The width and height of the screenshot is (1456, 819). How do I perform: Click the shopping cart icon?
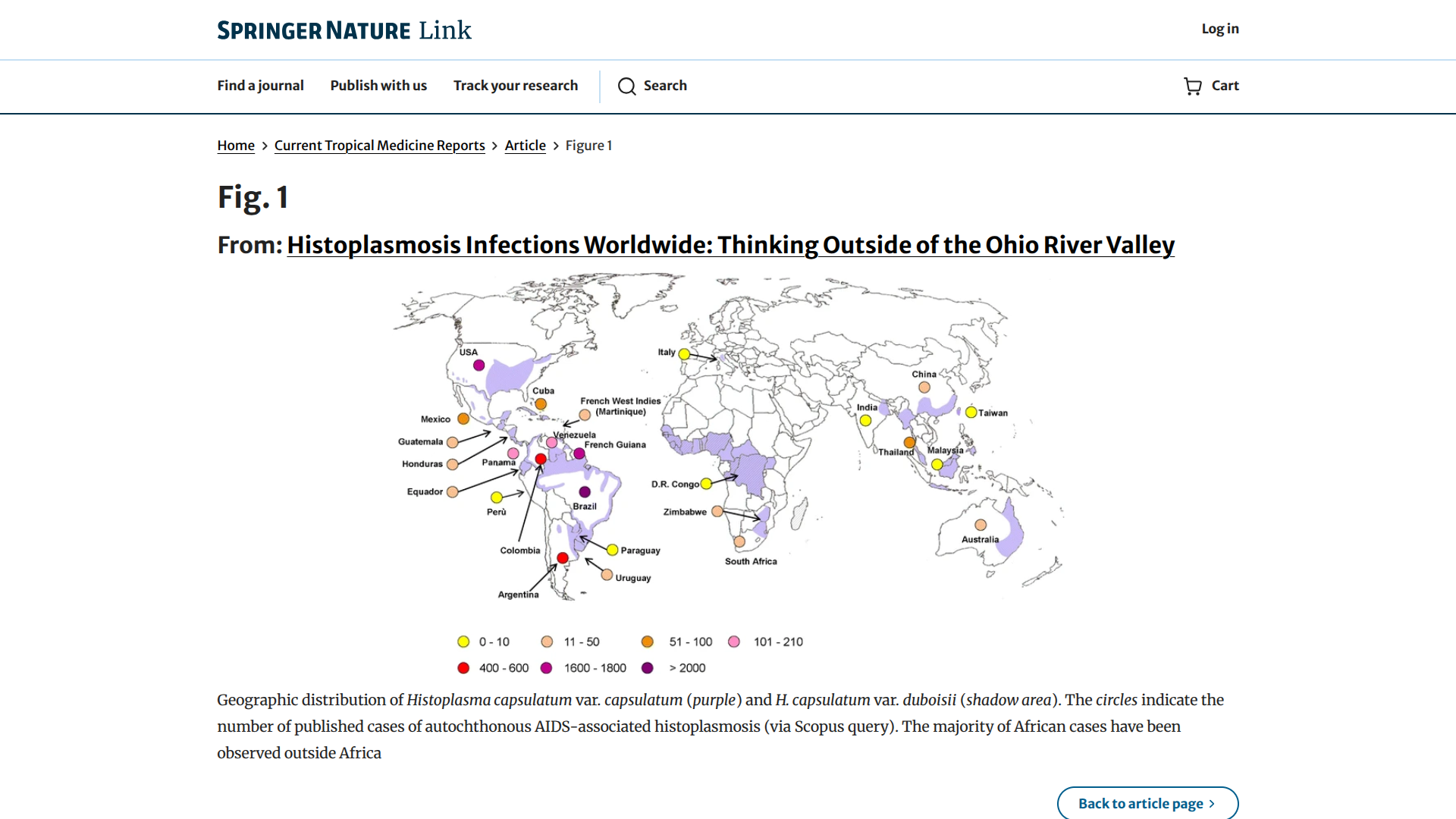tap(1193, 86)
